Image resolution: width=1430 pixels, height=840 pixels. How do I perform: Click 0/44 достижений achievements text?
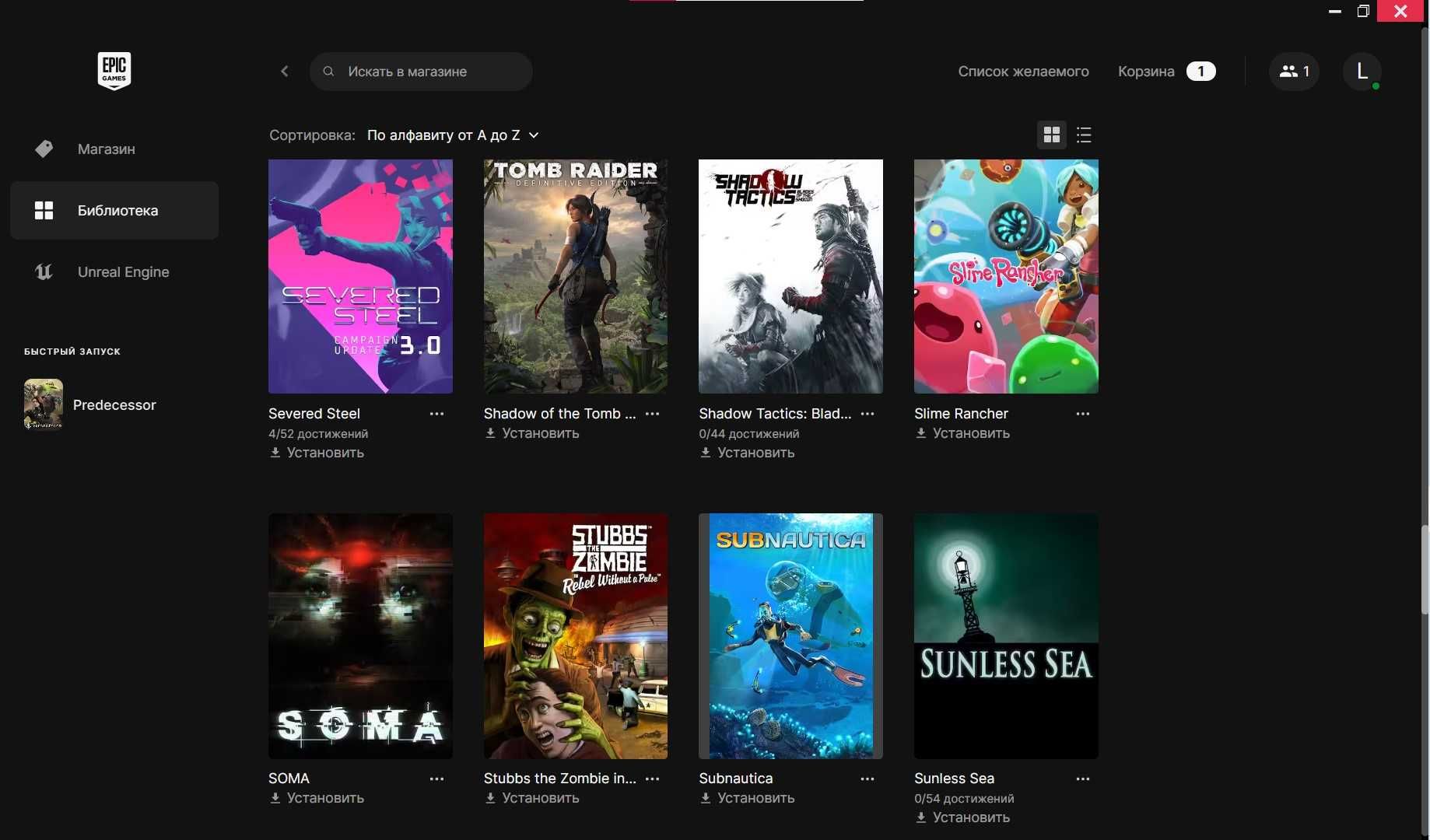pyautogui.click(x=748, y=434)
